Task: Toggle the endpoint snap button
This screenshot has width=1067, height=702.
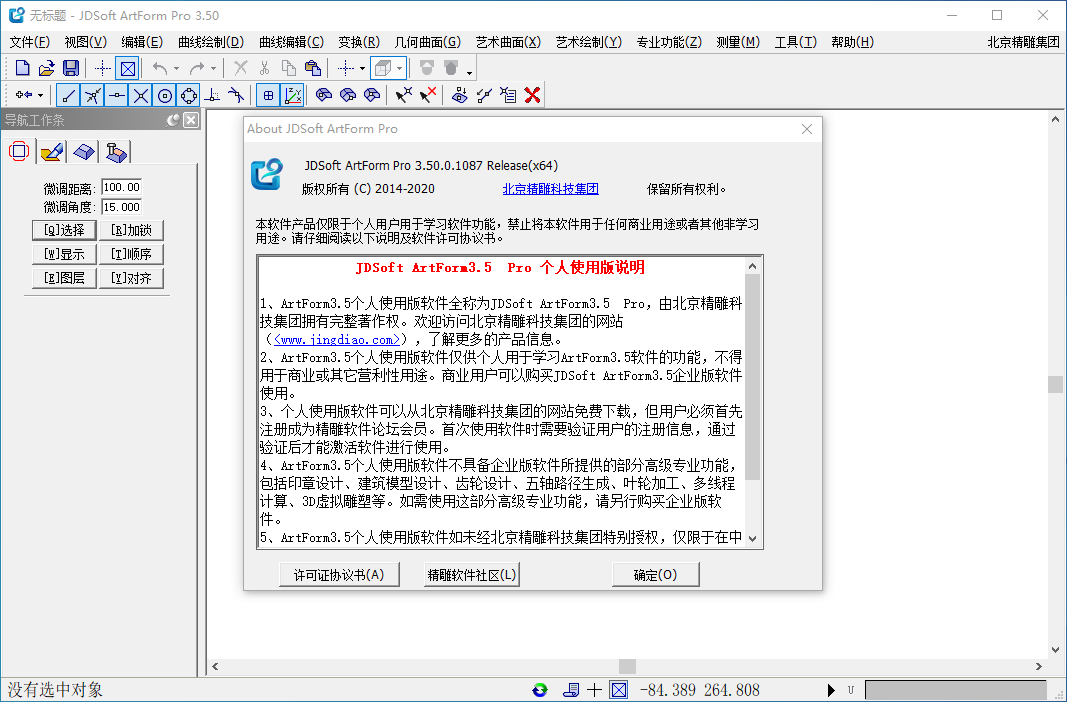Action: [x=68, y=95]
